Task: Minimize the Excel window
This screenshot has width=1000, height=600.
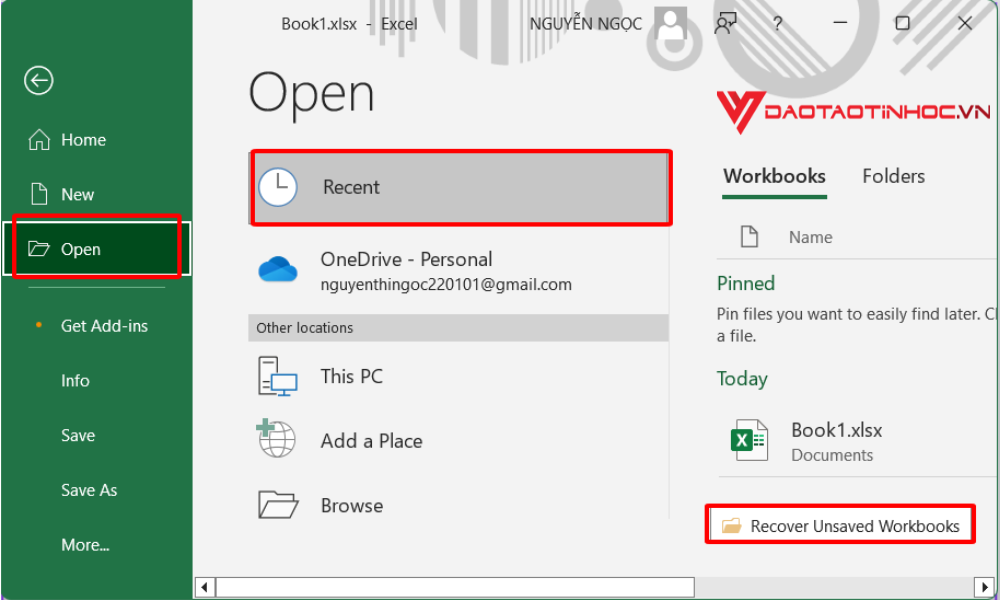Action: 840,24
